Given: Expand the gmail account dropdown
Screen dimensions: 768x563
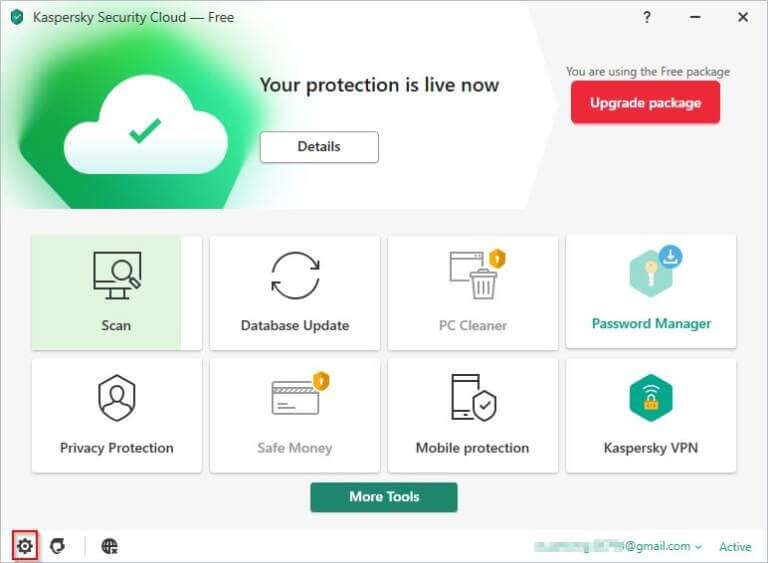Looking at the screenshot, I should coord(618,546).
